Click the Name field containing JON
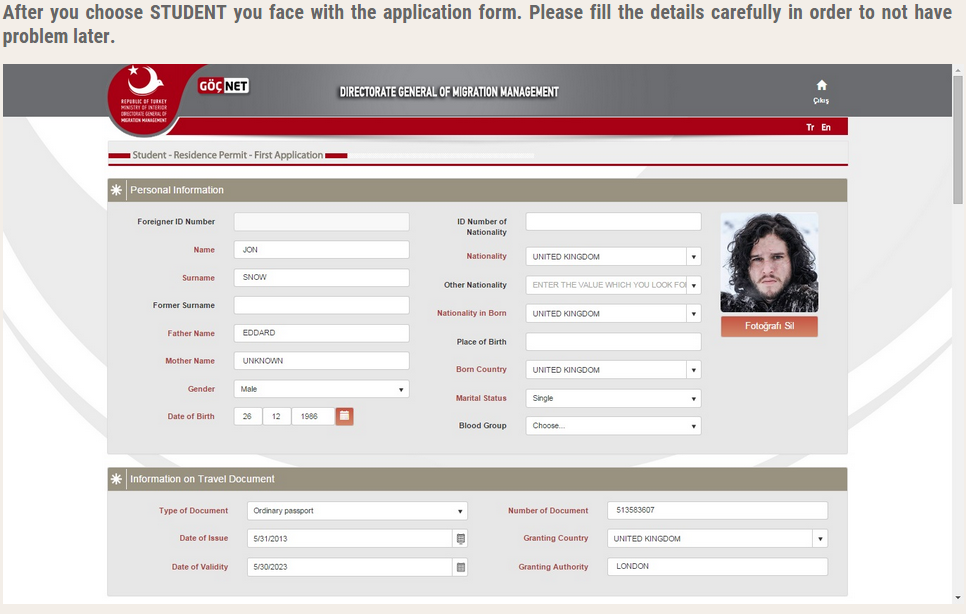Viewport: 966px width, 614px height. pos(322,250)
